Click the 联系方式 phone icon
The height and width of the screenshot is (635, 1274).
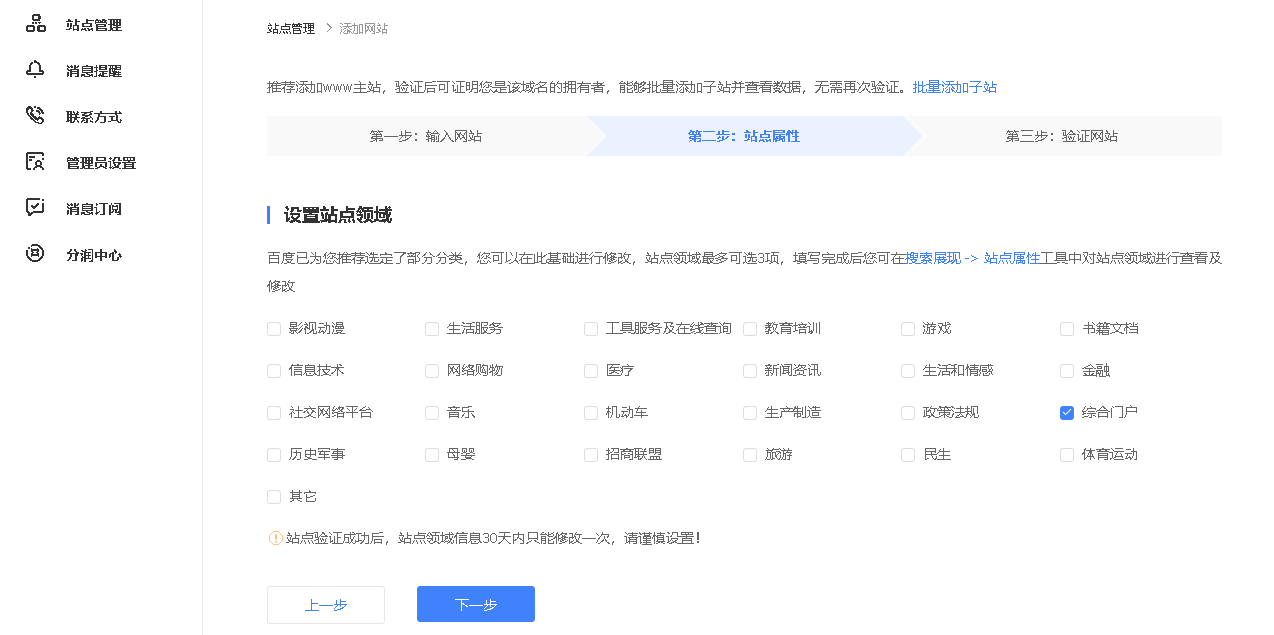35,116
